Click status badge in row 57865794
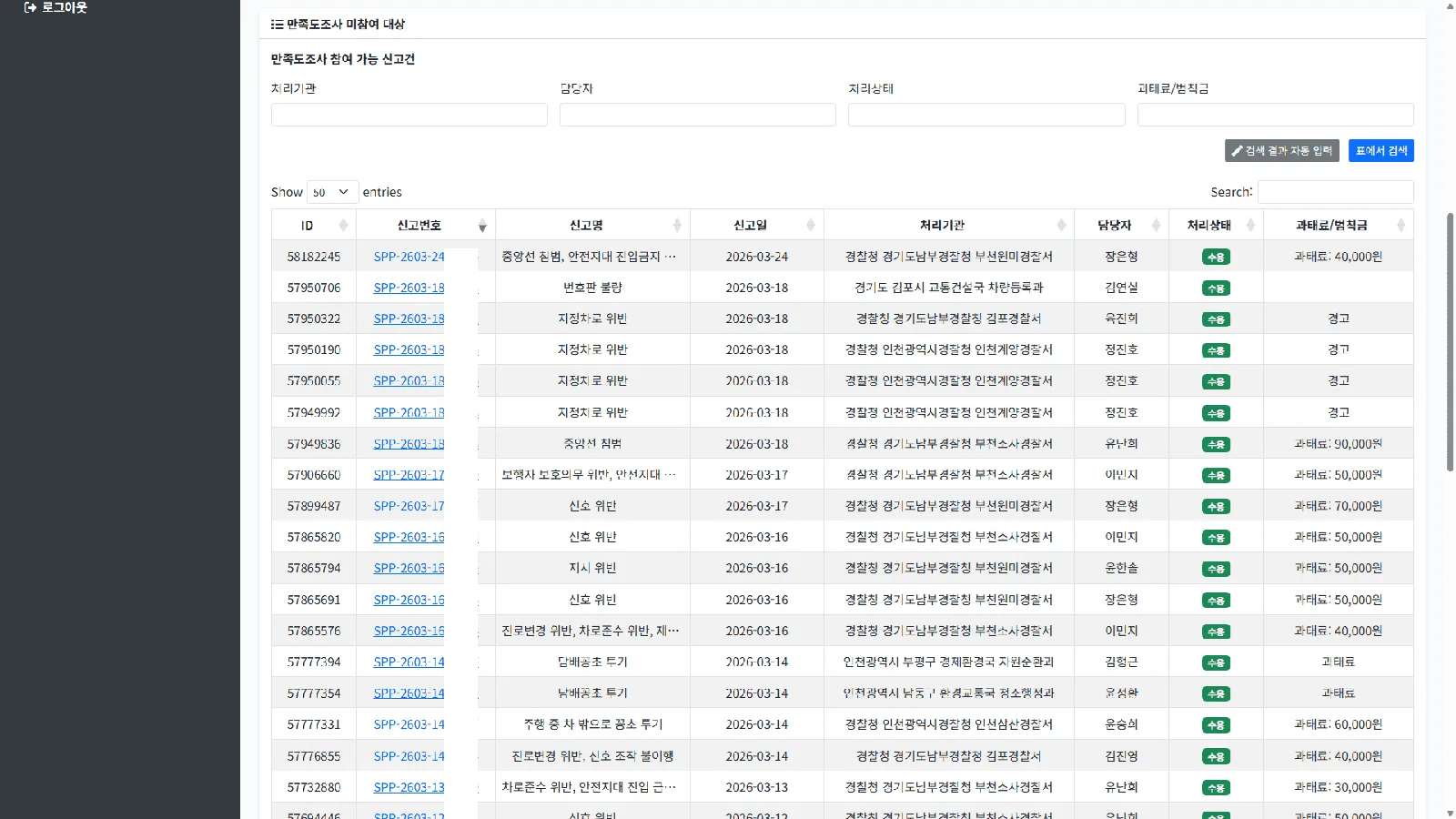This screenshot has width=1456, height=819. click(x=1216, y=569)
